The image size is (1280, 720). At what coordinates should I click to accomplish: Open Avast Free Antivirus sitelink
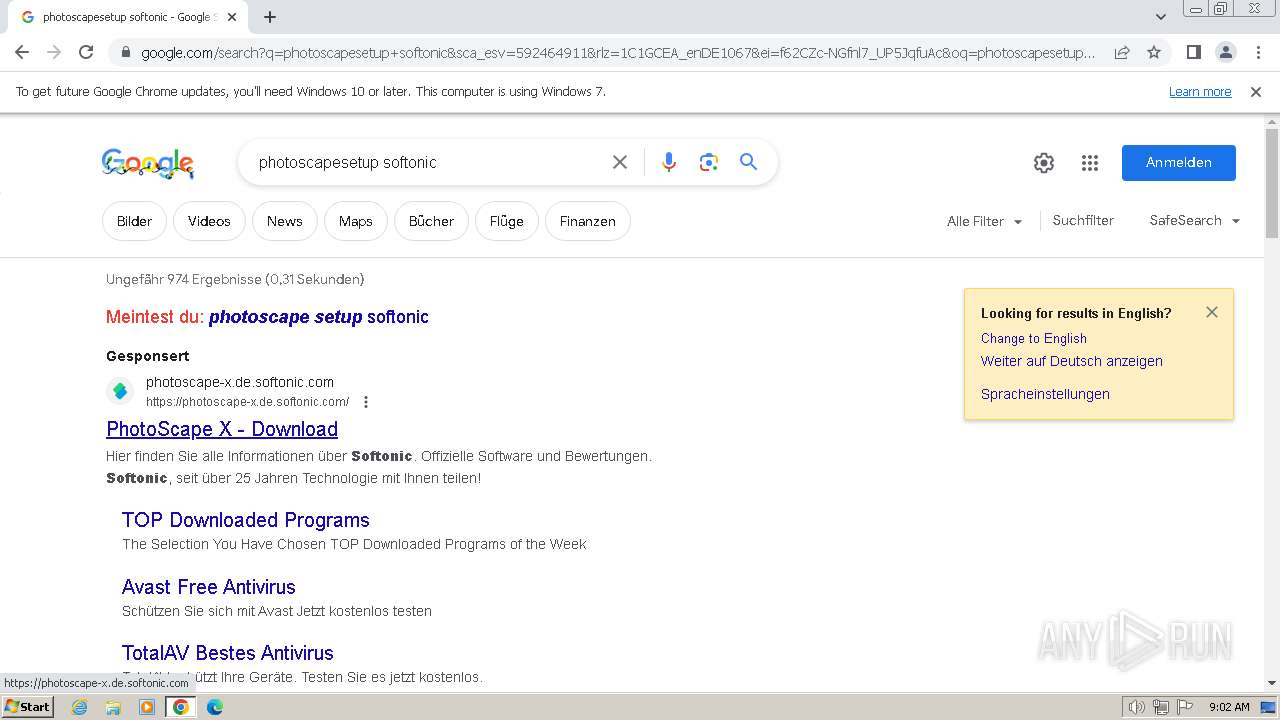click(209, 587)
